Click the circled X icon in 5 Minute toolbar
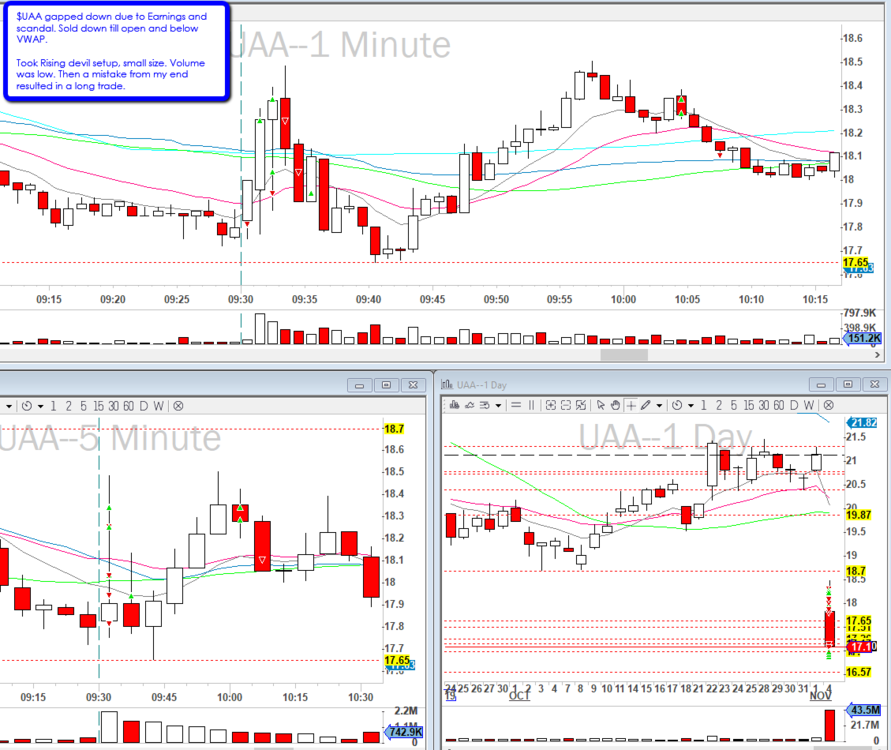This screenshot has width=891, height=750. tap(178, 405)
